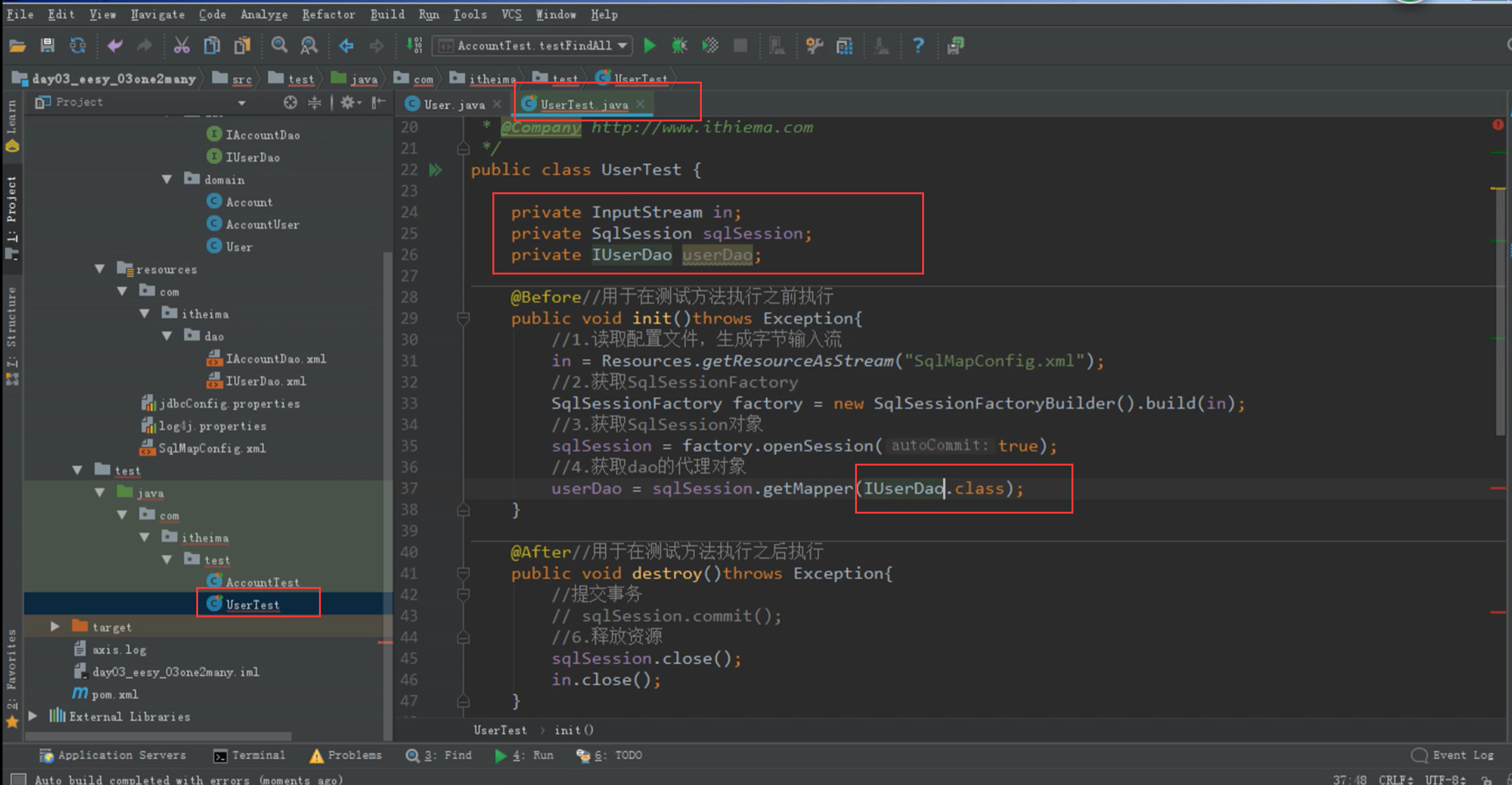Open the Refactor menu
Viewport: 1512px width, 785px height.
click(328, 14)
